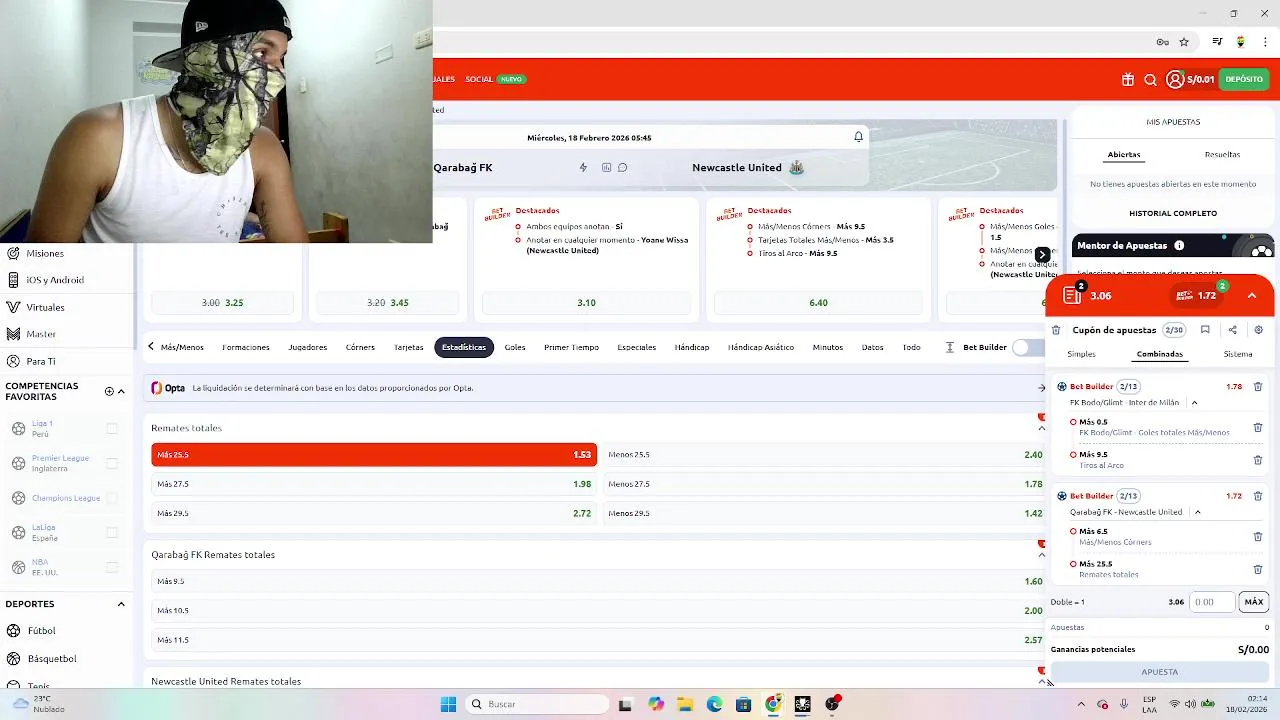Viewport: 1280px width, 720px height.
Task: Click the stake amount input field
Action: point(1211,602)
